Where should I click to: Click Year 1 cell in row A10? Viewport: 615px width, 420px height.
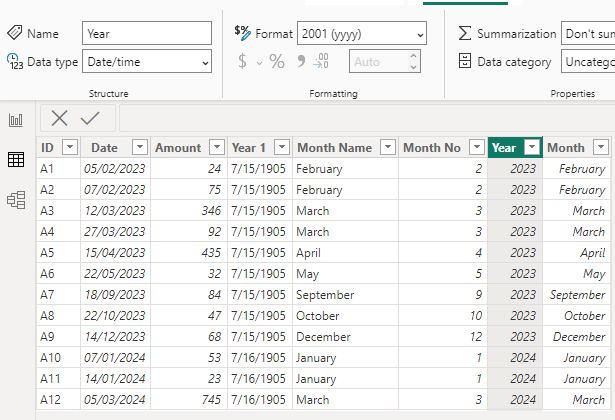point(260,358)
